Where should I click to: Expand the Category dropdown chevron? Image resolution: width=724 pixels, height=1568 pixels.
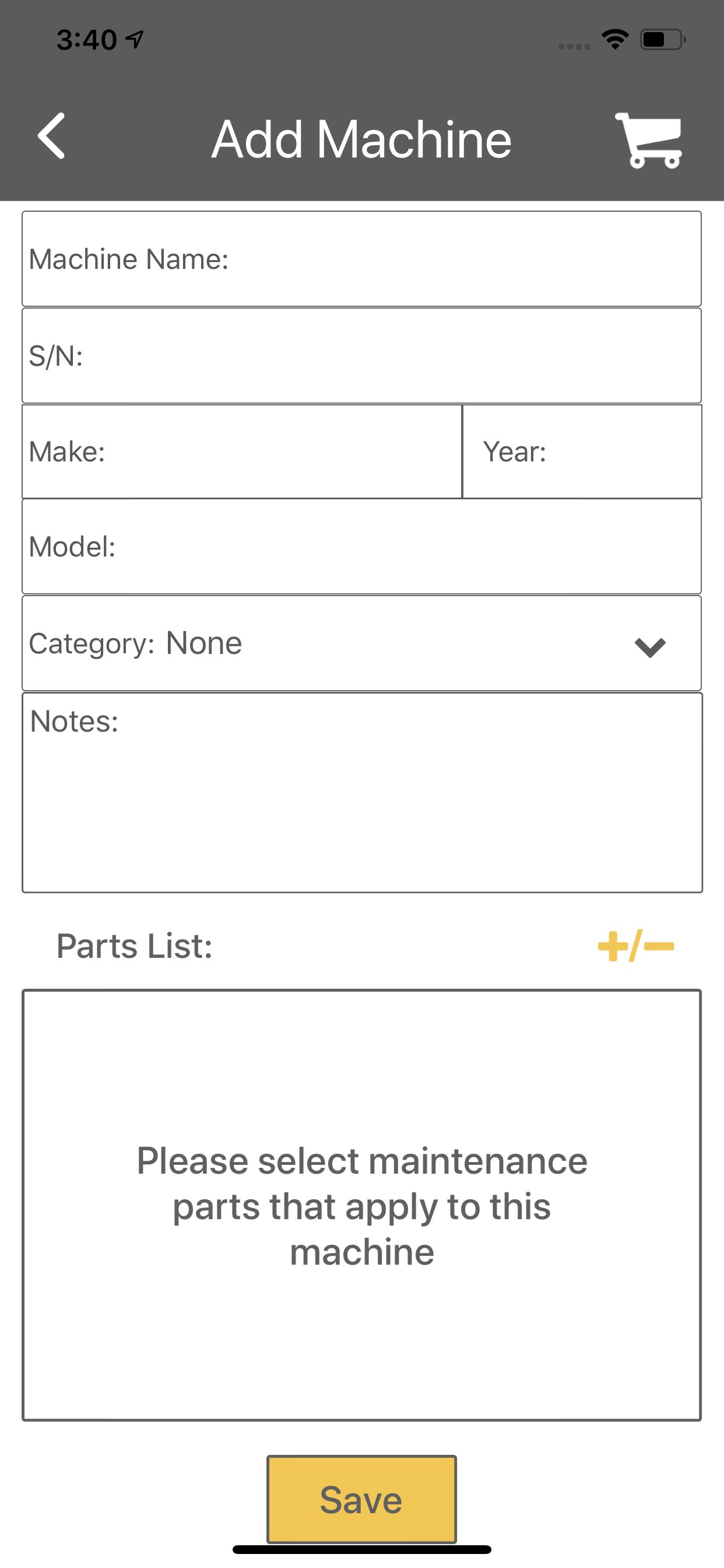tap(650, 646)
